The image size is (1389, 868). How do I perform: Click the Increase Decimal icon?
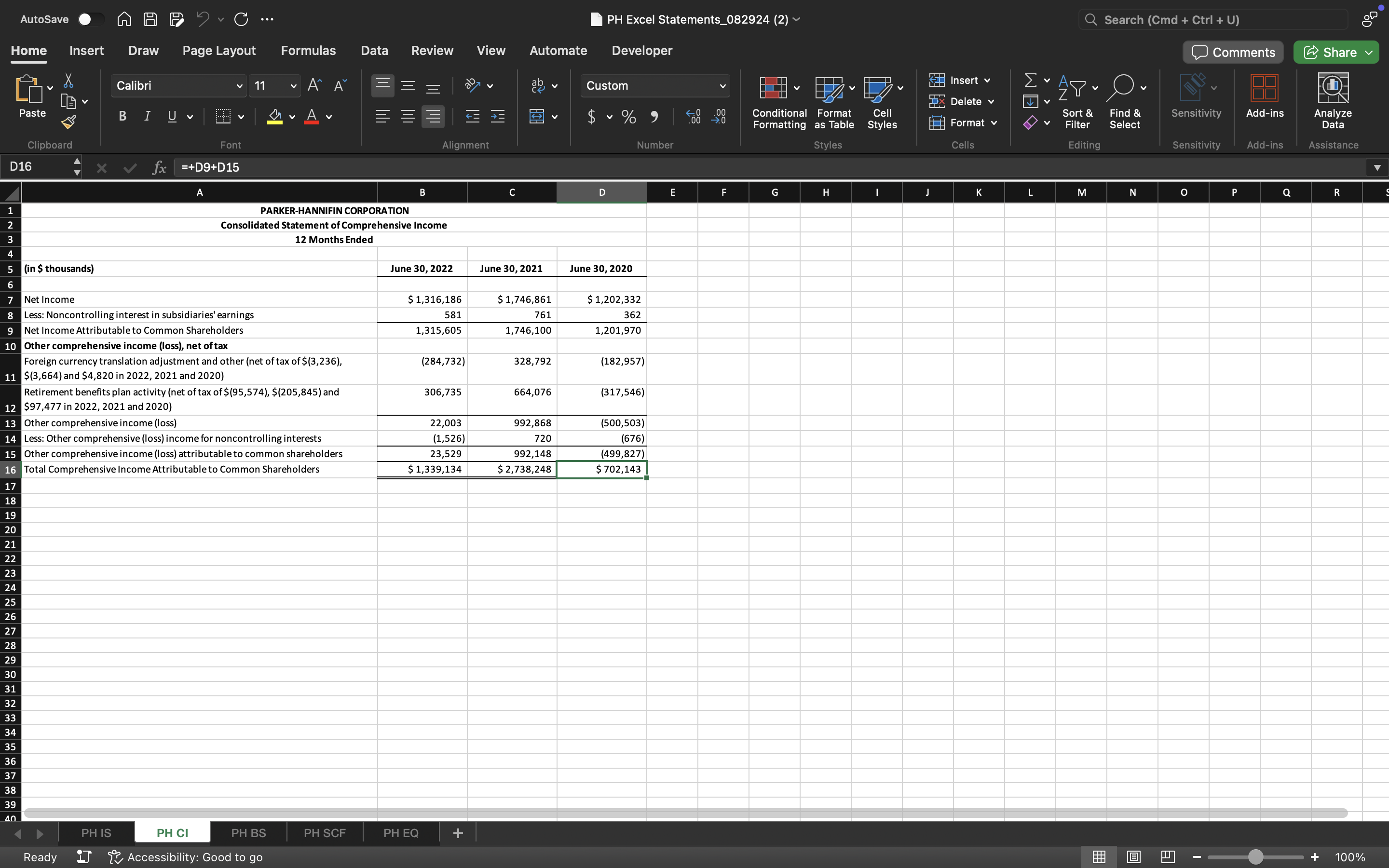pos(694,117)
